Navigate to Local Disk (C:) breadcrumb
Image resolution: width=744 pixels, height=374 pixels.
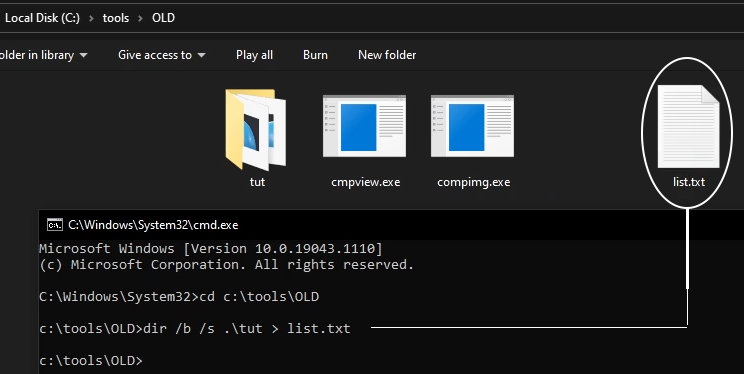click(42, 18)
